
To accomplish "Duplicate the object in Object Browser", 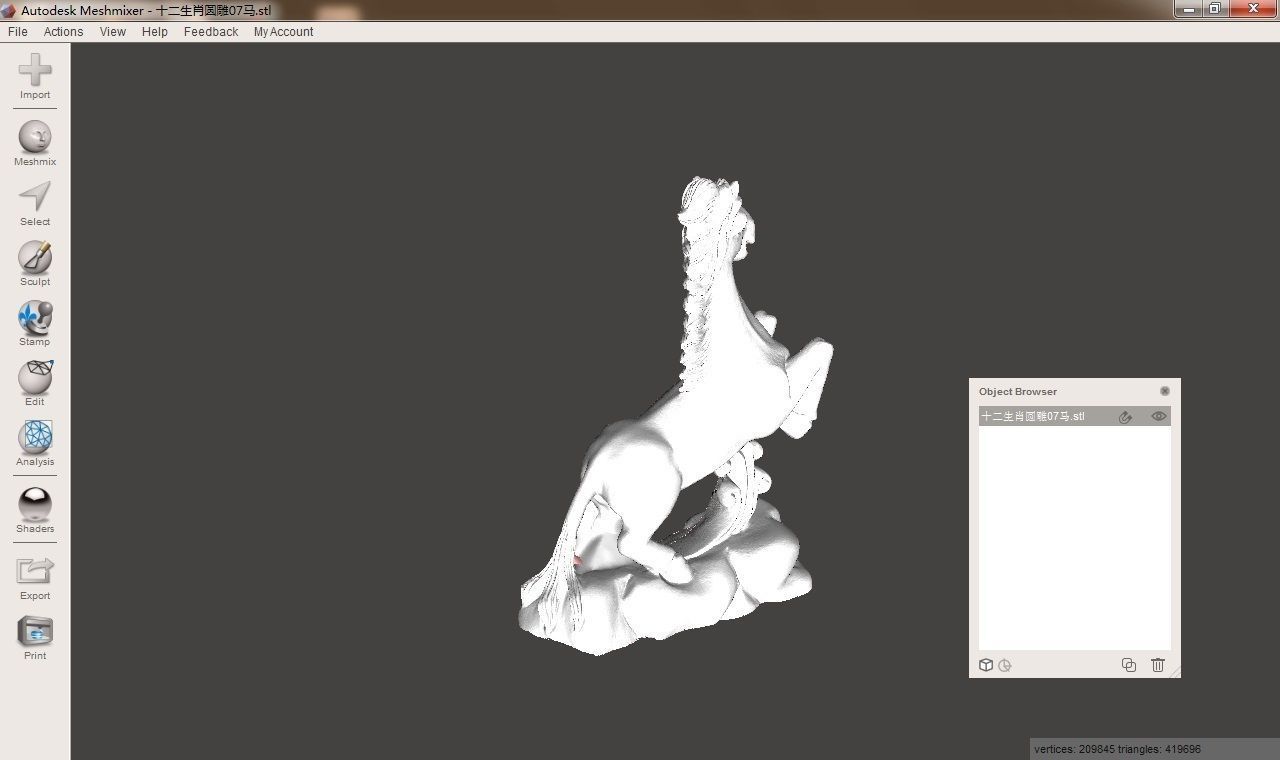I will tap(1129, 665).
